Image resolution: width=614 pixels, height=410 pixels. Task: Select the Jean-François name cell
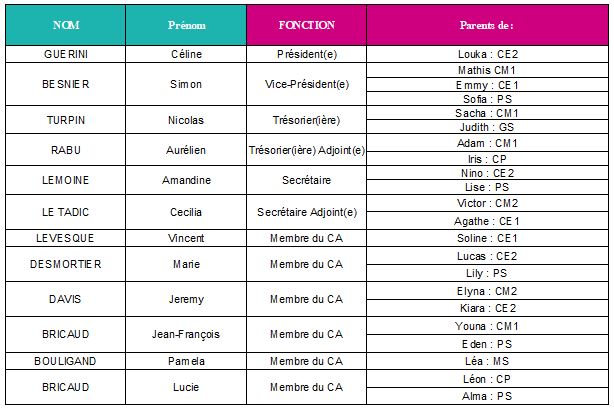coord(187,334)
